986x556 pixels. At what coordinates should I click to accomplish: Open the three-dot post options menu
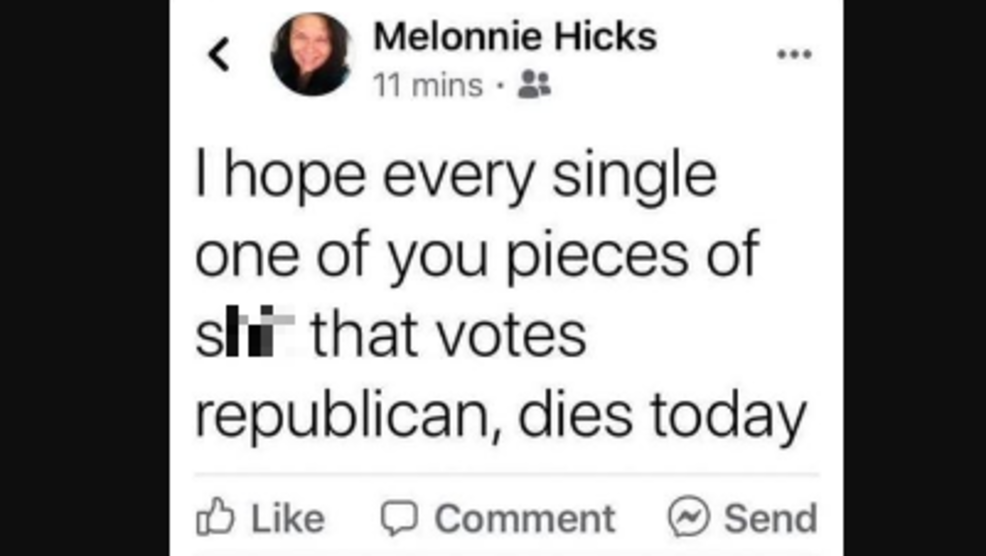794,54
